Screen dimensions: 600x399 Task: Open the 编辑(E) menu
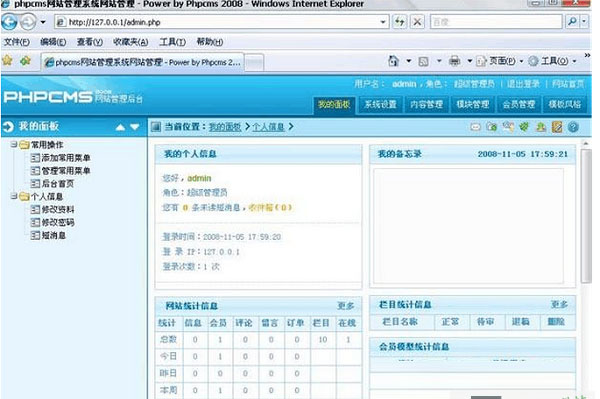53,42
